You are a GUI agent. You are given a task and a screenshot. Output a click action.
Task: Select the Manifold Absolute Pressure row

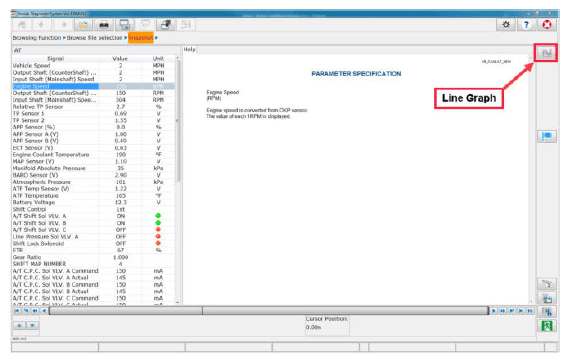click(x=94, y=168)
